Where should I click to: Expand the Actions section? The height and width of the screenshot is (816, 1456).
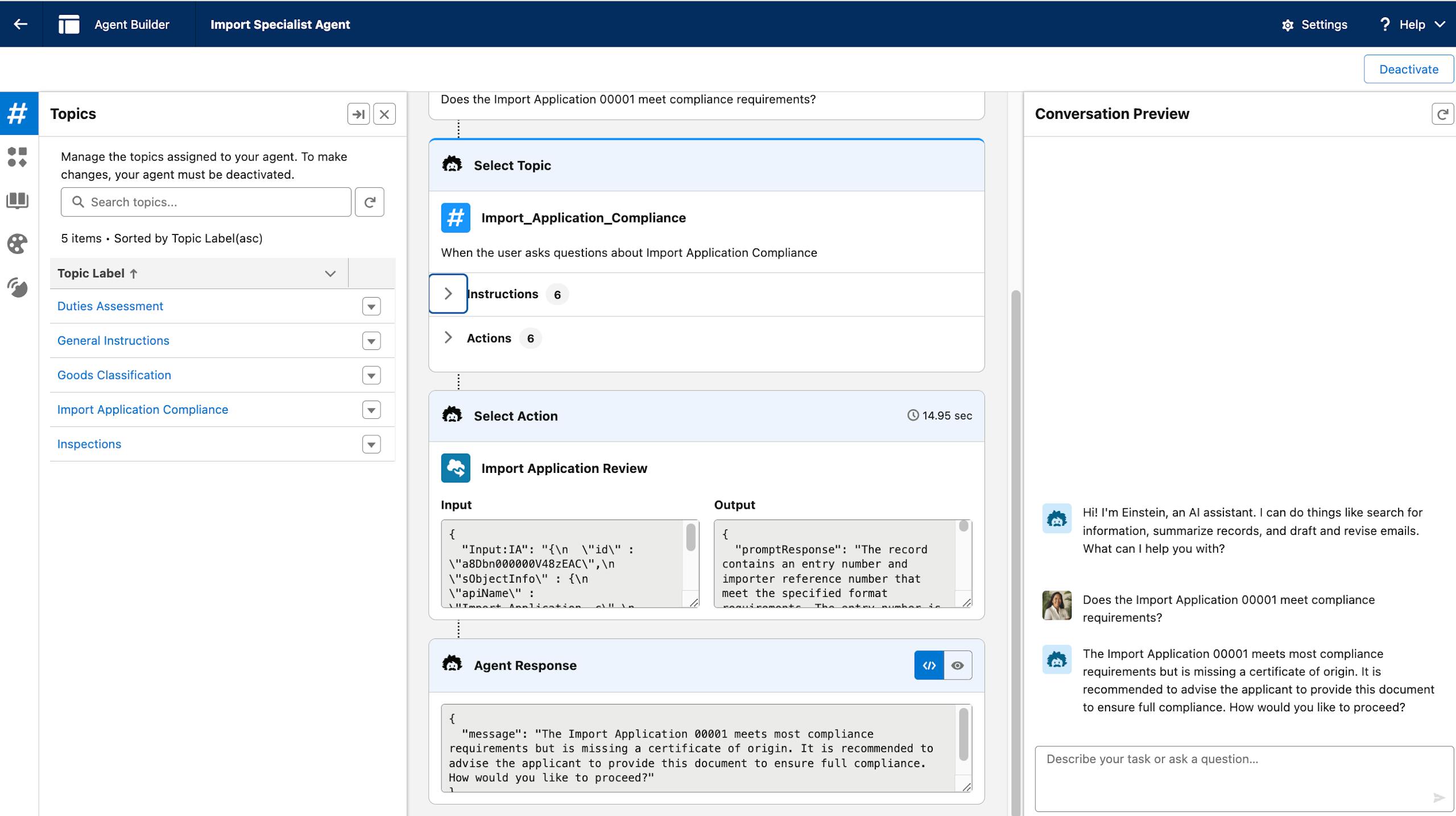pos(448,338)
